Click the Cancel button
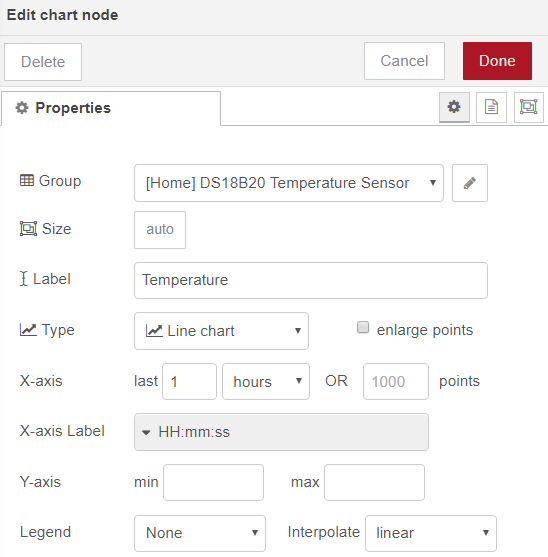This screenshot has height=557, width=548. tap(404, 61)
